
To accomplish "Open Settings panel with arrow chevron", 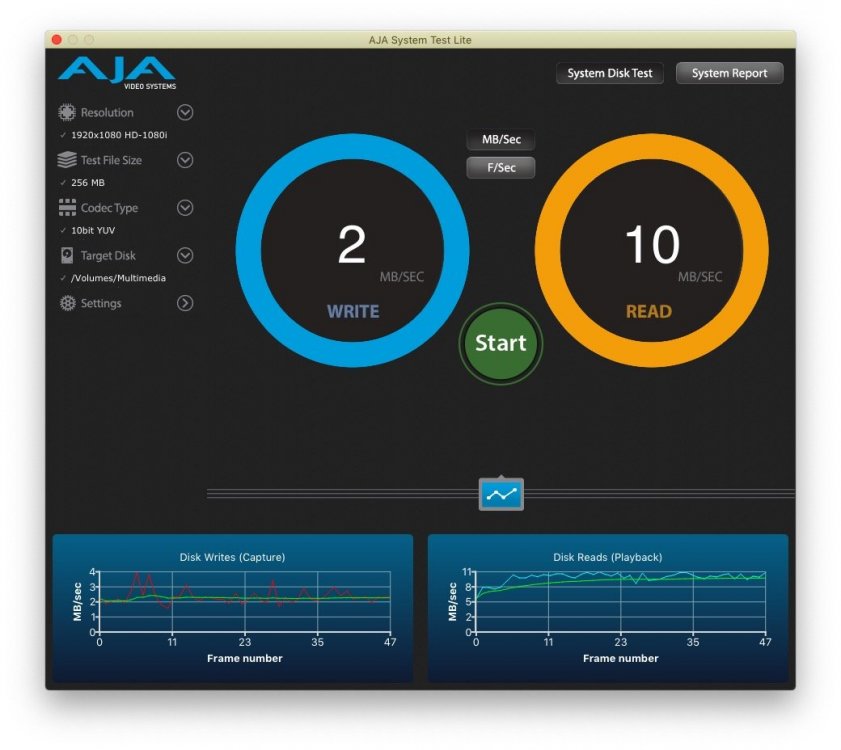I will pos(185,303).
